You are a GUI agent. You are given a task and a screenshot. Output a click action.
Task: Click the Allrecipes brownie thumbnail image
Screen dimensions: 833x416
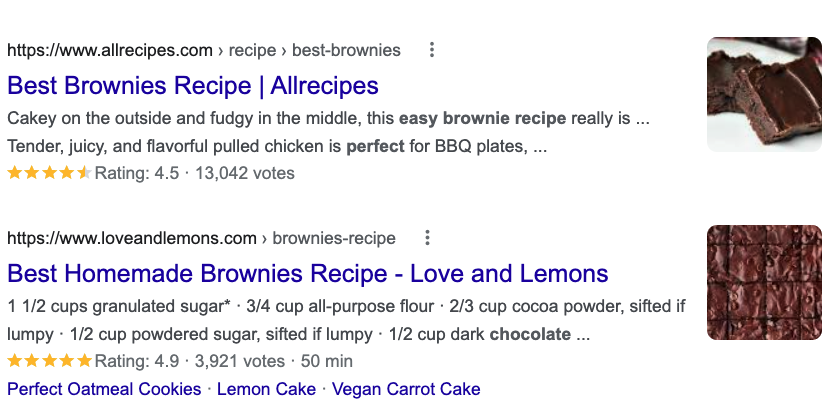764,95
